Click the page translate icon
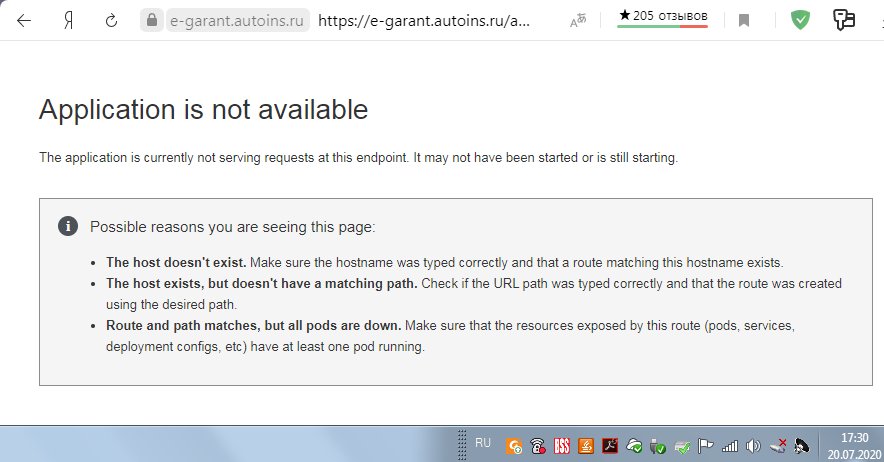The height and width of the screenshot is (462, 884). click(578, 20)
